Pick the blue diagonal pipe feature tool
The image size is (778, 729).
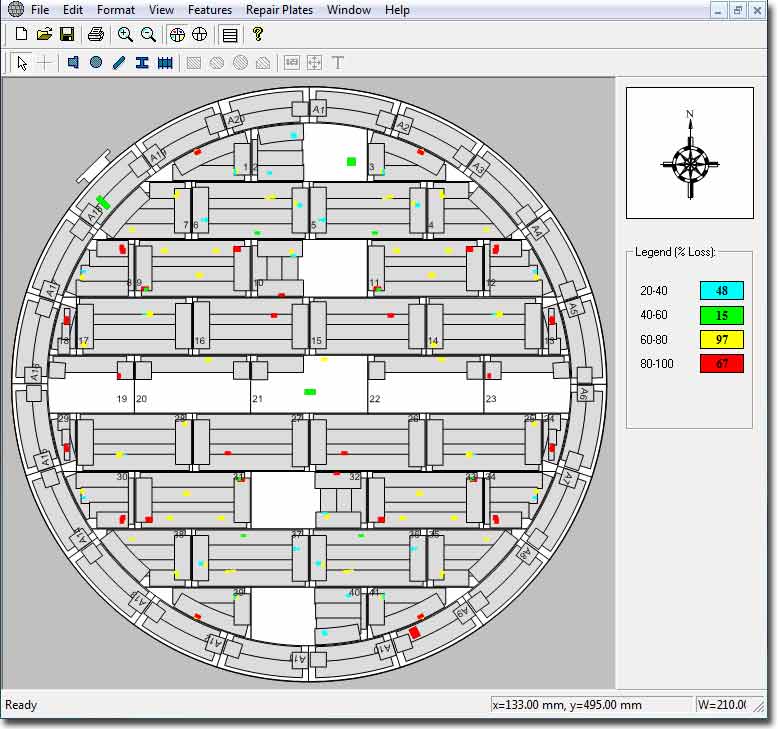(x=119, y=63)
